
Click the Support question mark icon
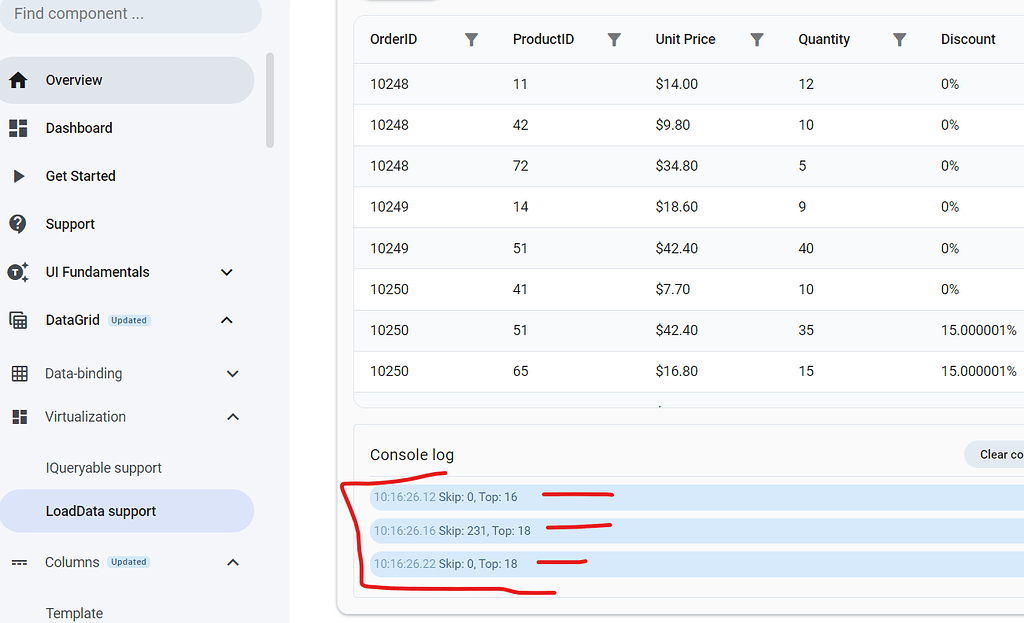pos(18,224)
